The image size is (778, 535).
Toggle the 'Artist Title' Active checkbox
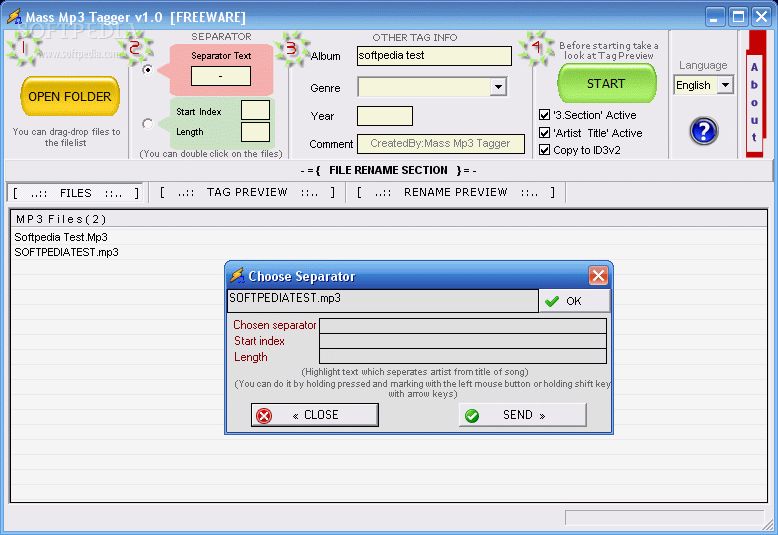point(544,133)
